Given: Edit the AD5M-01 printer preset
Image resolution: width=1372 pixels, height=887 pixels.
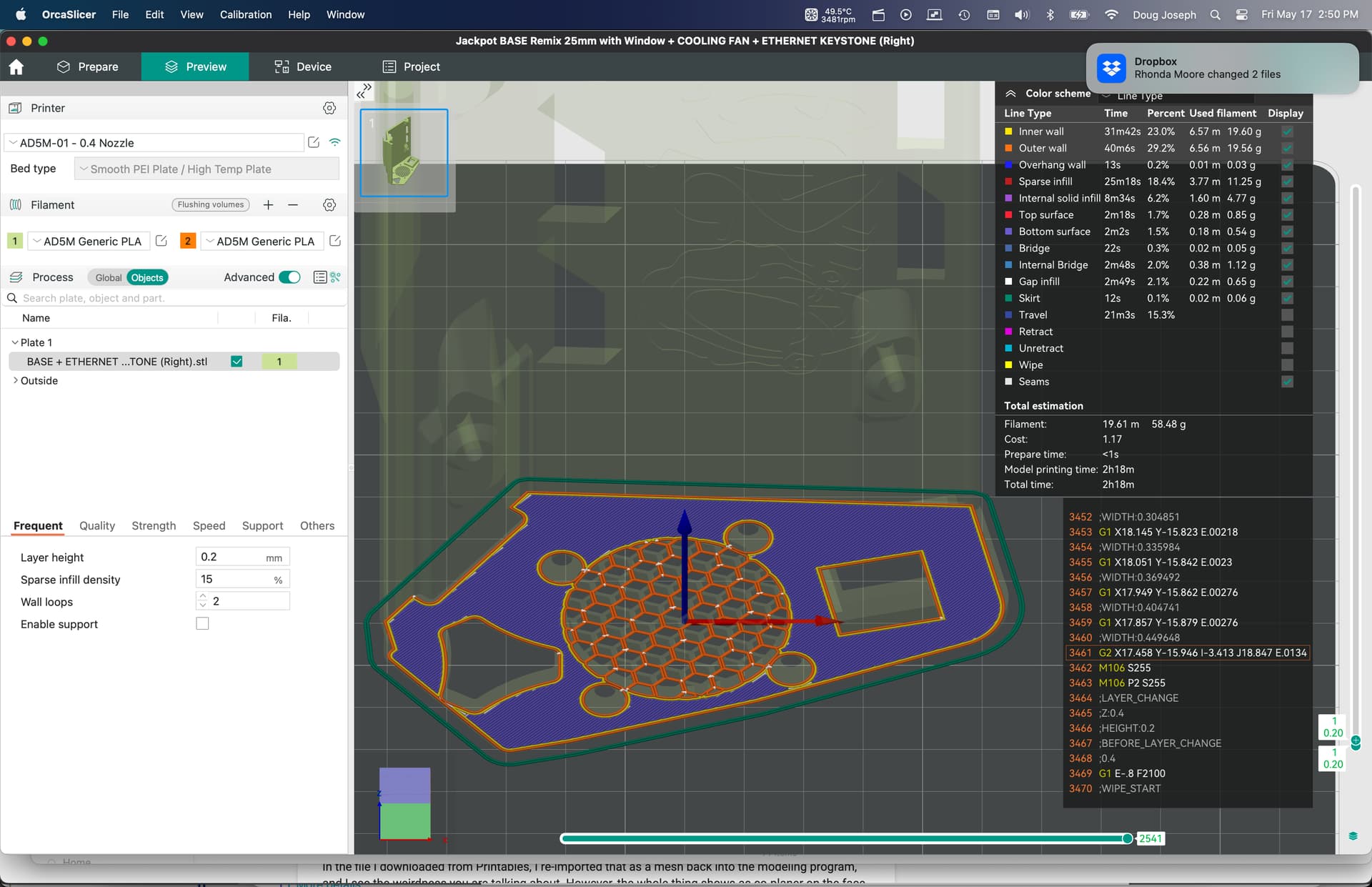Looking at the screenshot, I should coord(314,142).
